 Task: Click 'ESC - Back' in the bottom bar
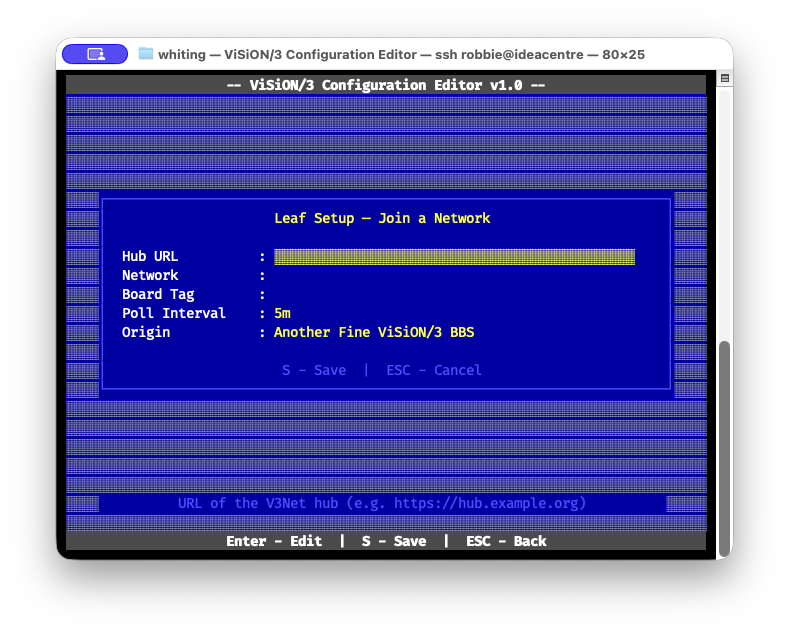506,541
